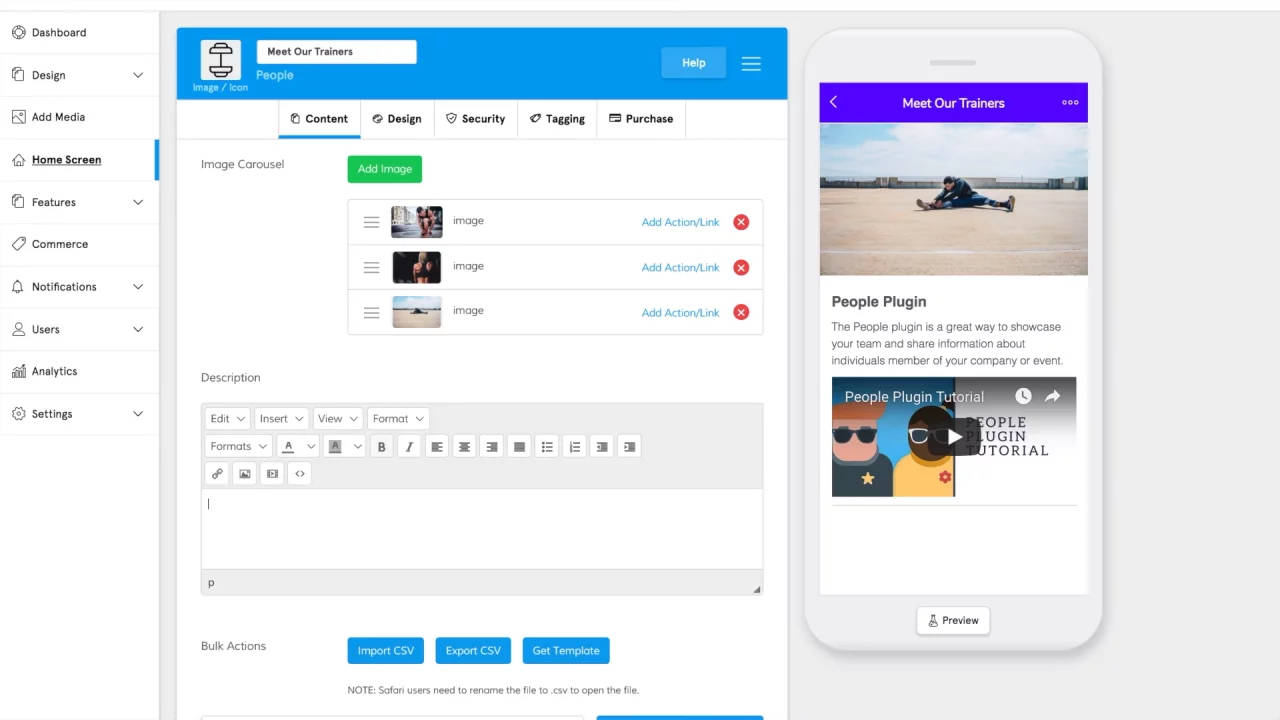Add Action/Link to the first carousel image

click(680, 222)
